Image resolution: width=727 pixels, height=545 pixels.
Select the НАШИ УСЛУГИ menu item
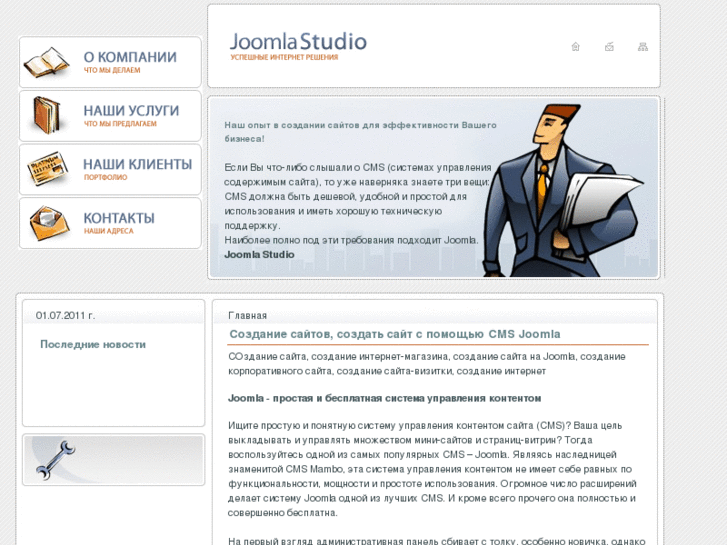point(131,110)
